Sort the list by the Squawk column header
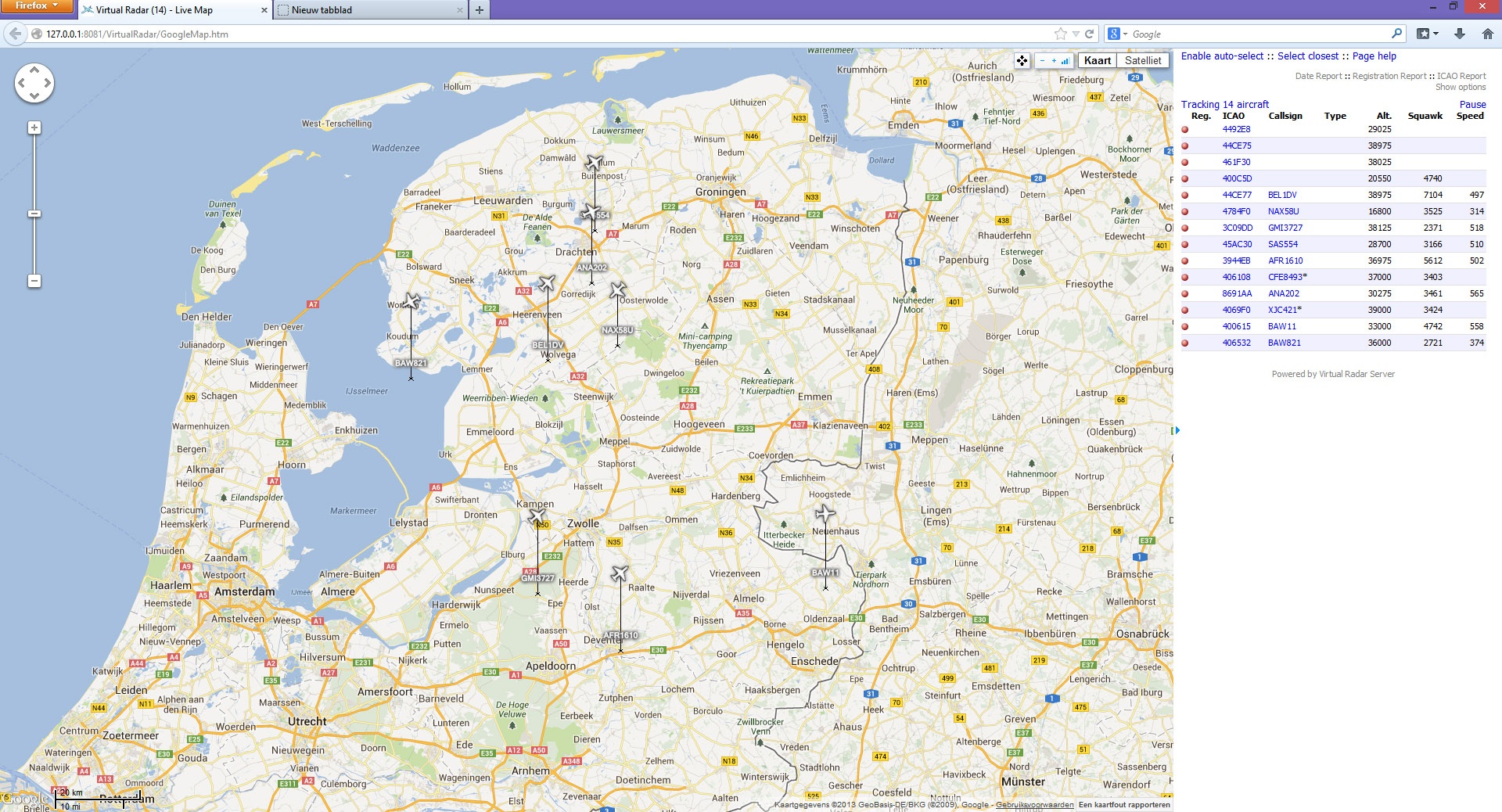 point(1425,116)
